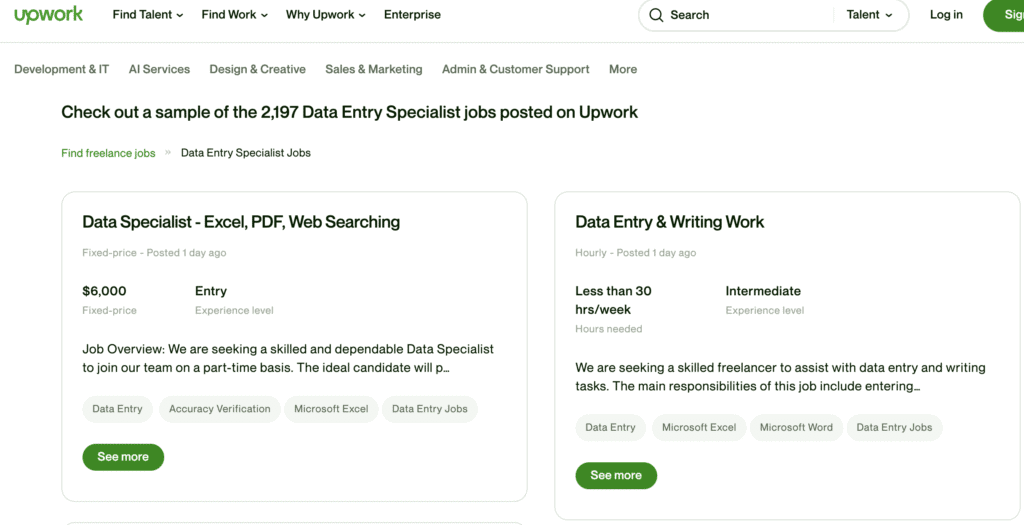The image size is (1024, 525).
Task: Select the AI Services category
Action: 159,69
